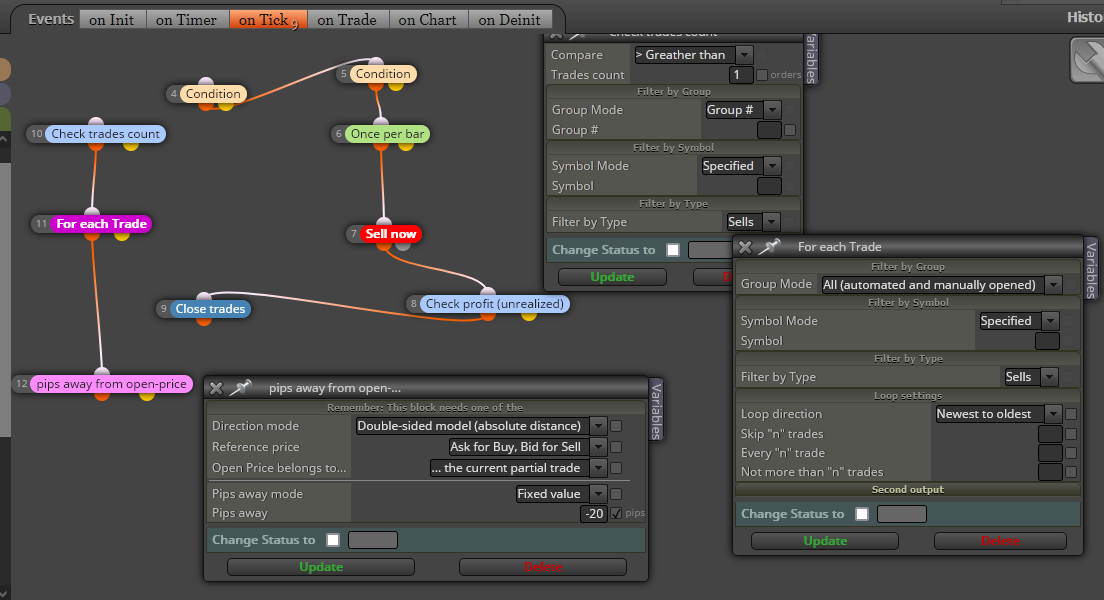1104x600 pixels.
Task: Toggle Change Status checkbox in pips away panel
Action: click(333, 540)
